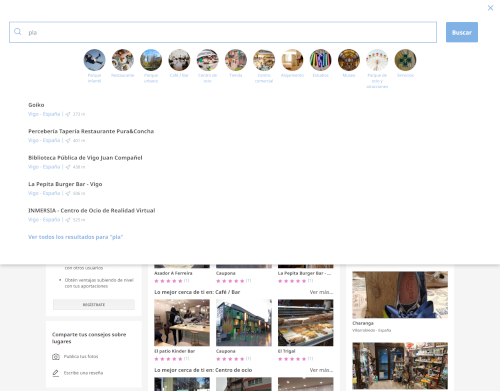Click Vigo - España under Biblioteca Pública
This screenshot has width=500, height=391.
pyautogui.click(x=44, y=167)
